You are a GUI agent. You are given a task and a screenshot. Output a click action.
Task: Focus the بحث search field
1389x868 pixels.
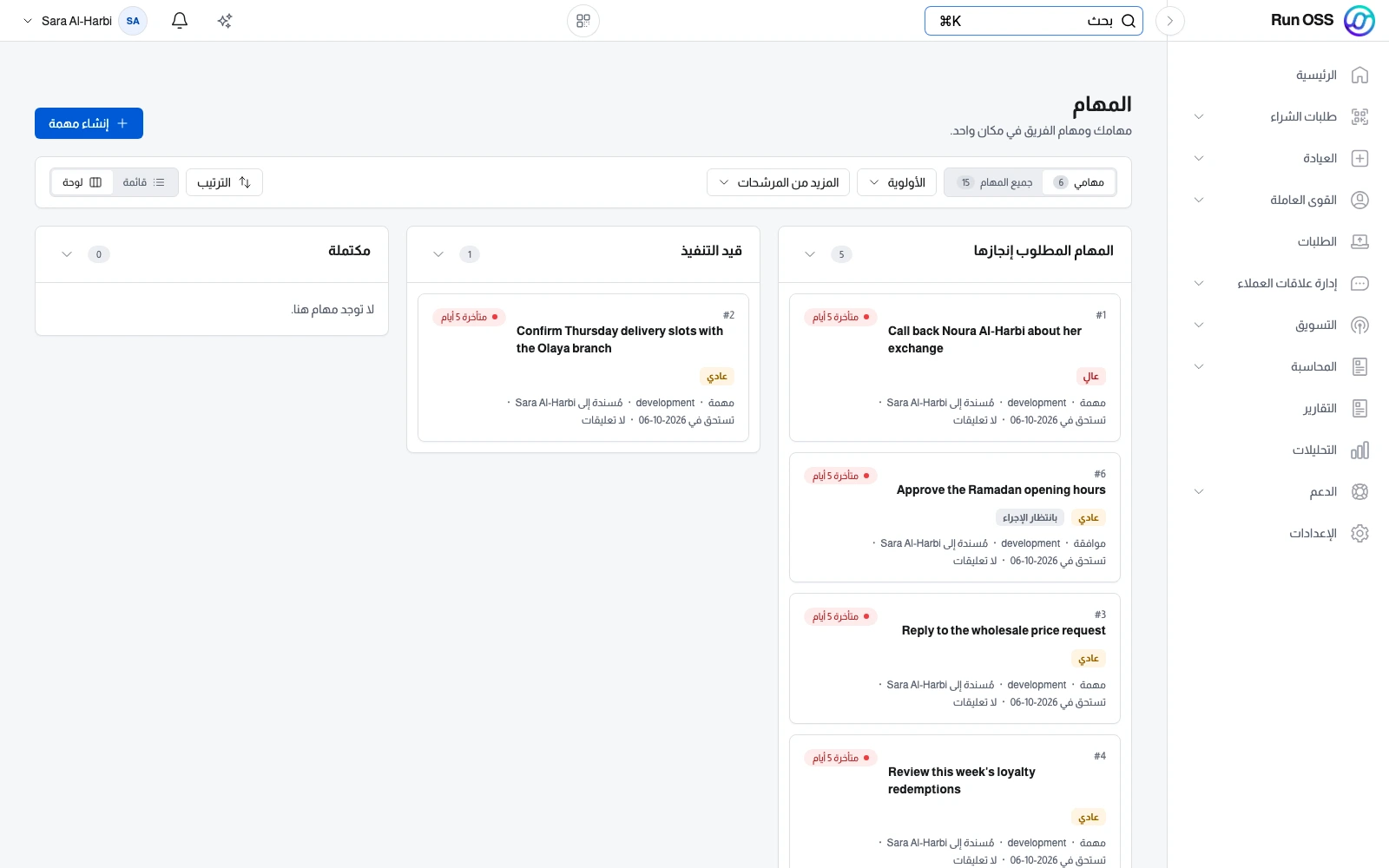1033,21
